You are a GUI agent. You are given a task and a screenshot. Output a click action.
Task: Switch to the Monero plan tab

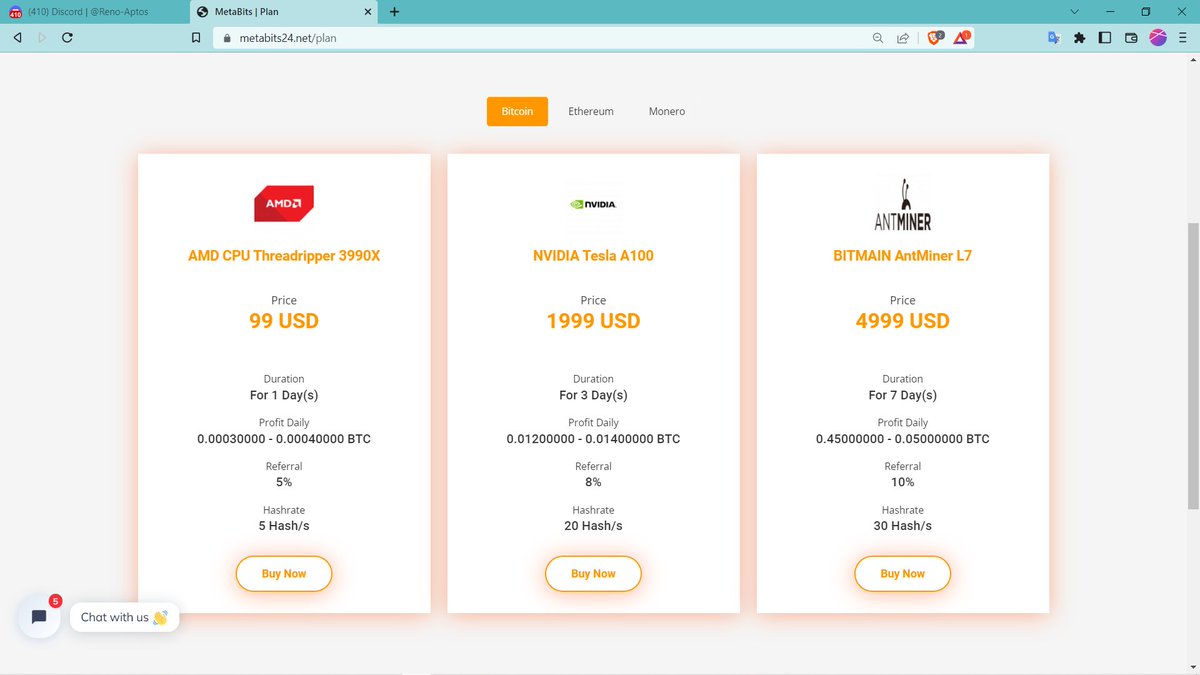point(667,111)
